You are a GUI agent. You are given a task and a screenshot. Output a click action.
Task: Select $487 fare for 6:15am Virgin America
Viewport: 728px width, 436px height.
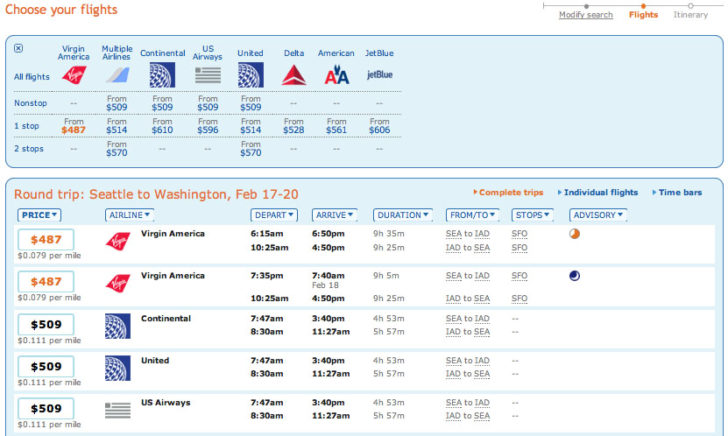coord(46,240)
